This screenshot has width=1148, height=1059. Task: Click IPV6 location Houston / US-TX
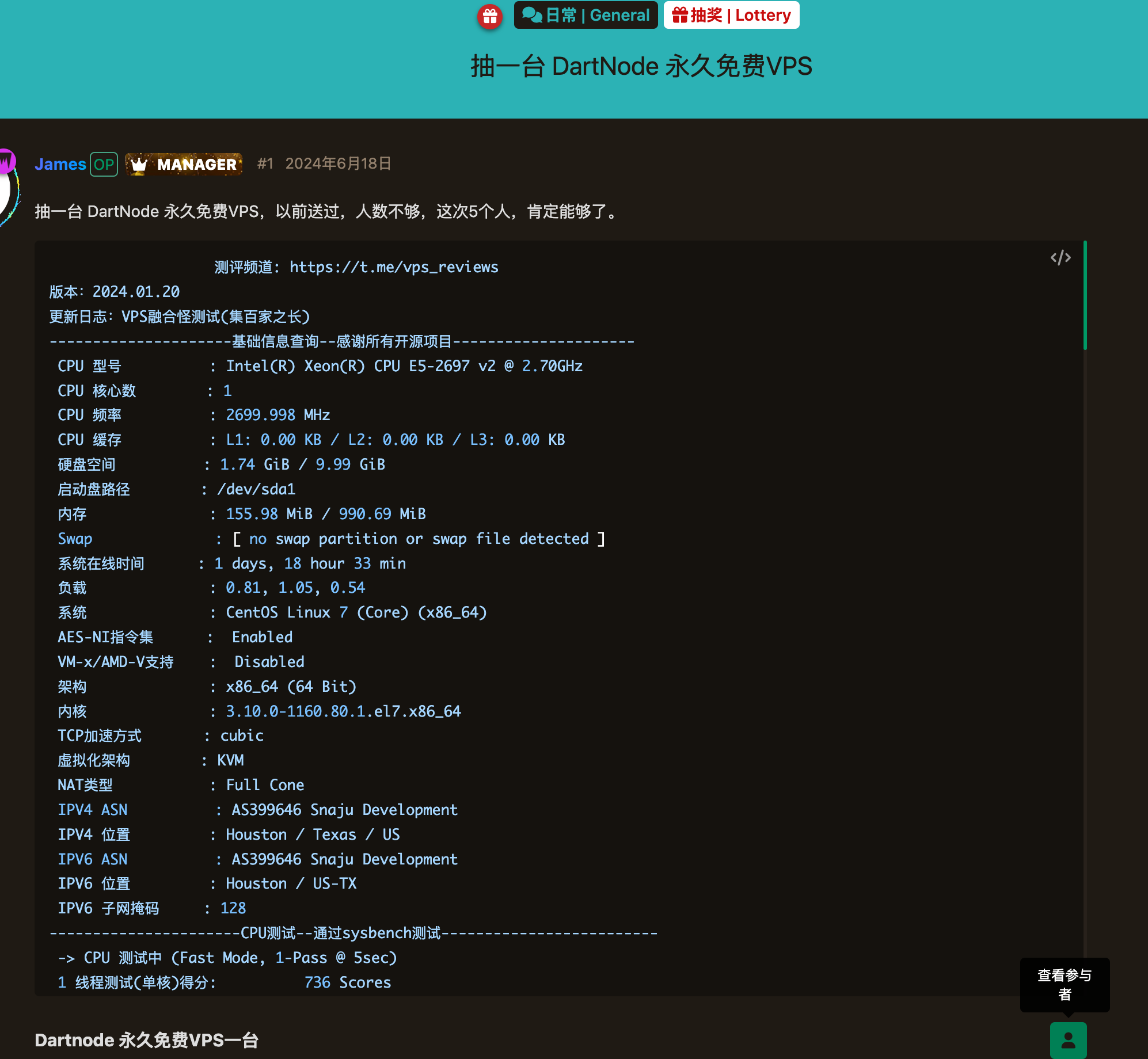click(x=291, y=883)
